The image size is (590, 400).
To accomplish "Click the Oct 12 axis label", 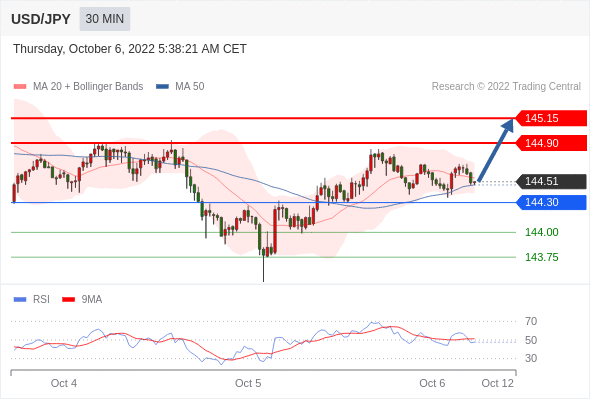I will (497, 383).
